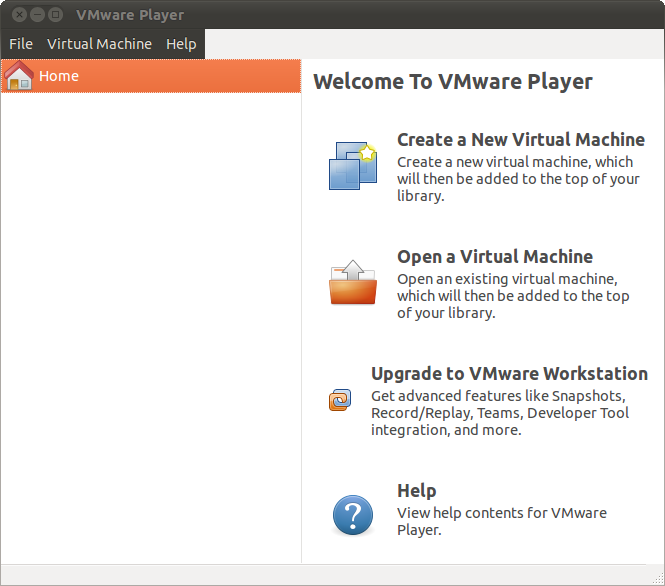Viewport: 665px width, 586px height.
Task: Click the 'Get advanced features like Snapshots' description
Action: coord(499,413)
